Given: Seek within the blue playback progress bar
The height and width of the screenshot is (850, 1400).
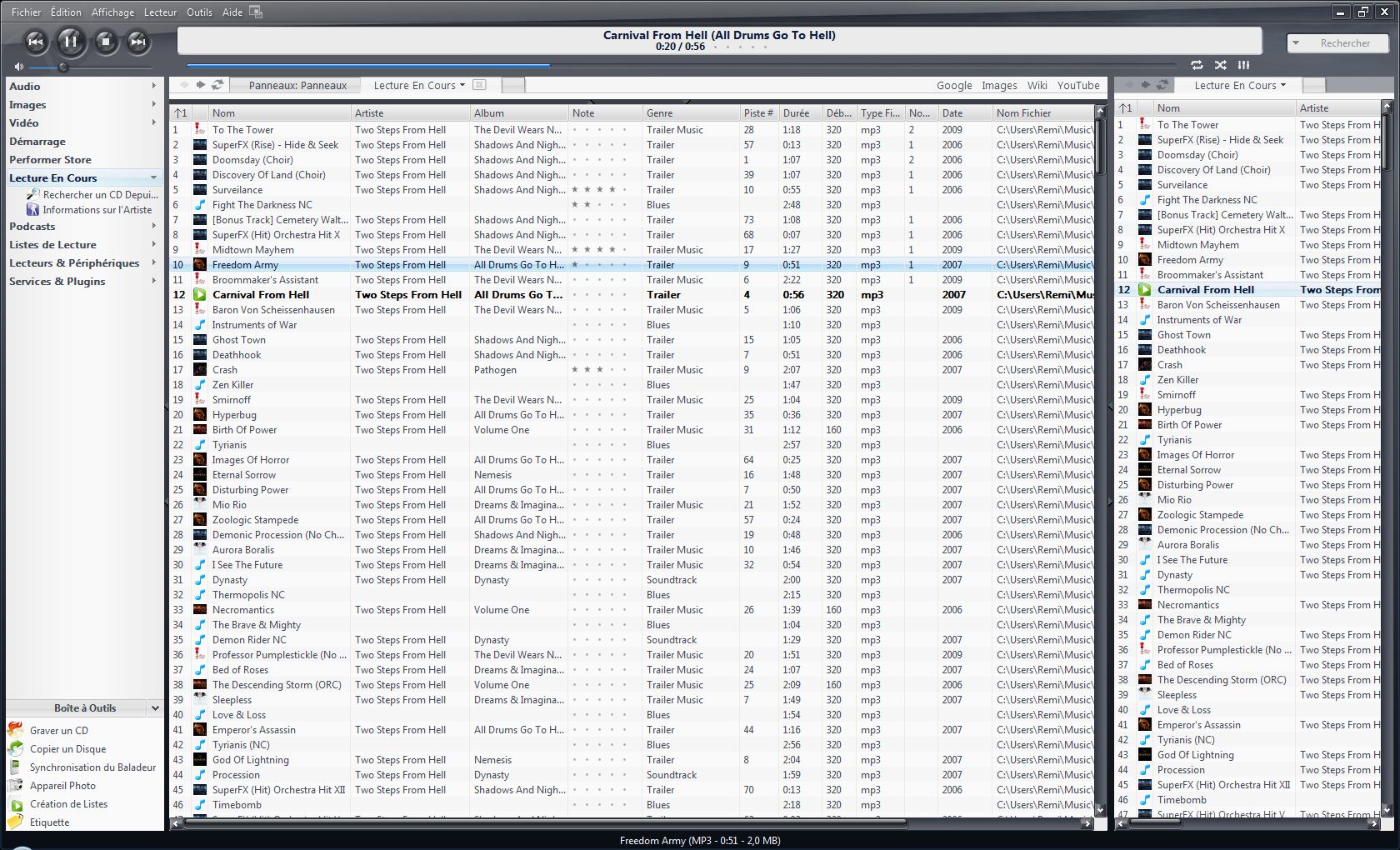Looking at the screenshot, I should (x=367, y=64).
